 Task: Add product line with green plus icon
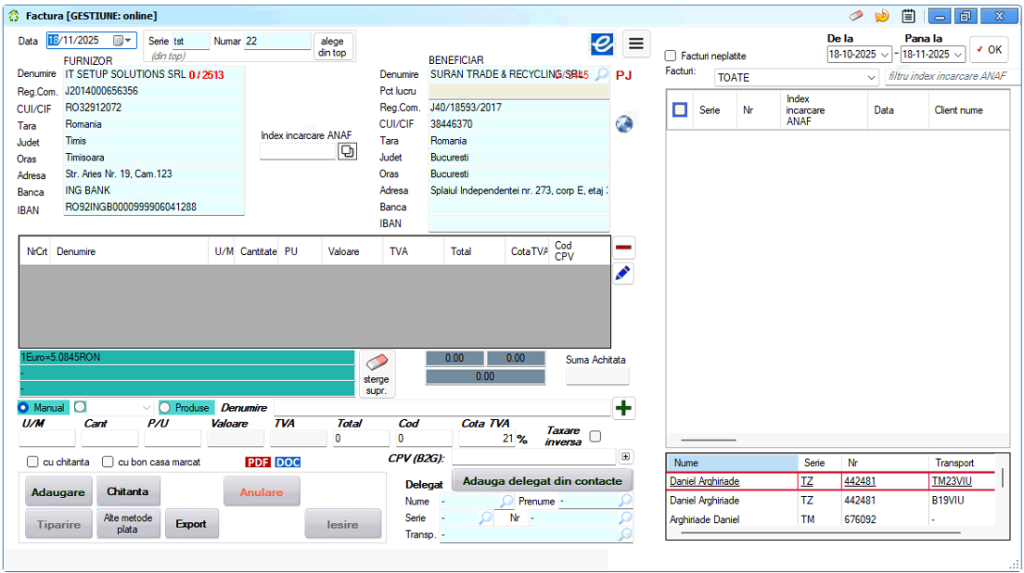624,408
